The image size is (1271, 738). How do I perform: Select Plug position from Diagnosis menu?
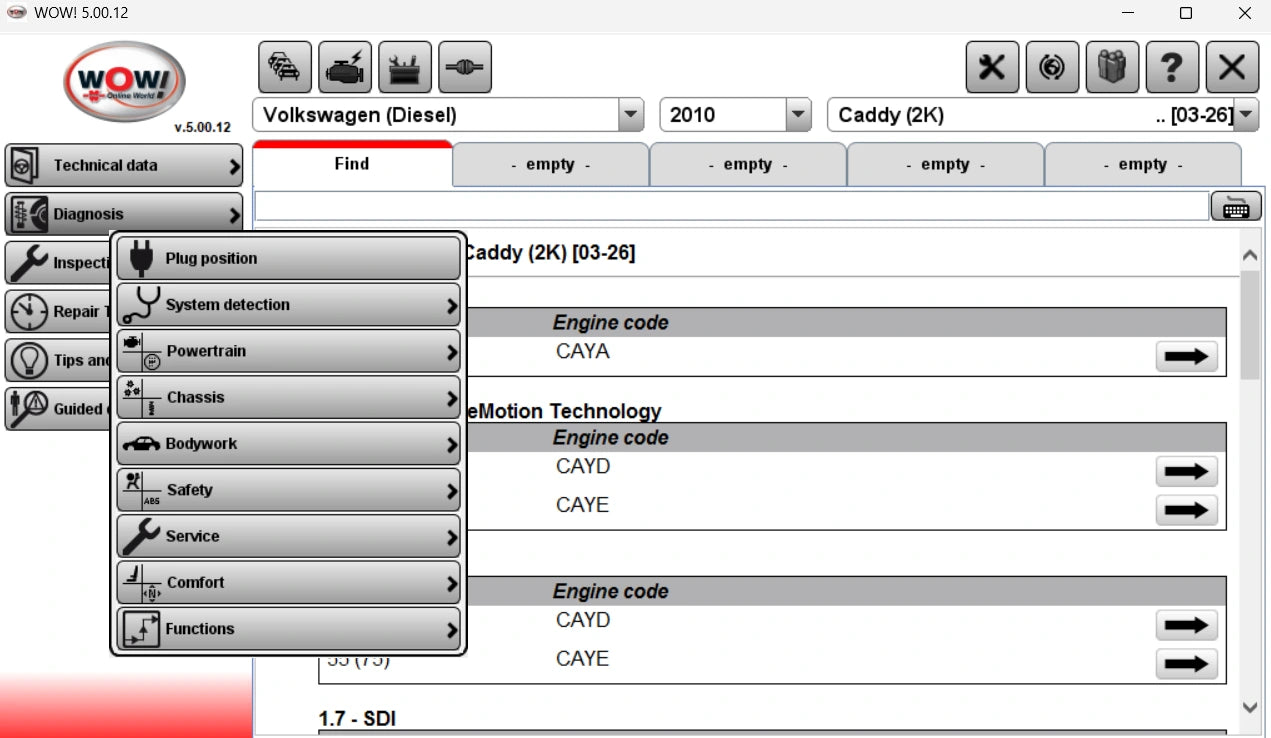click(289, 258)
